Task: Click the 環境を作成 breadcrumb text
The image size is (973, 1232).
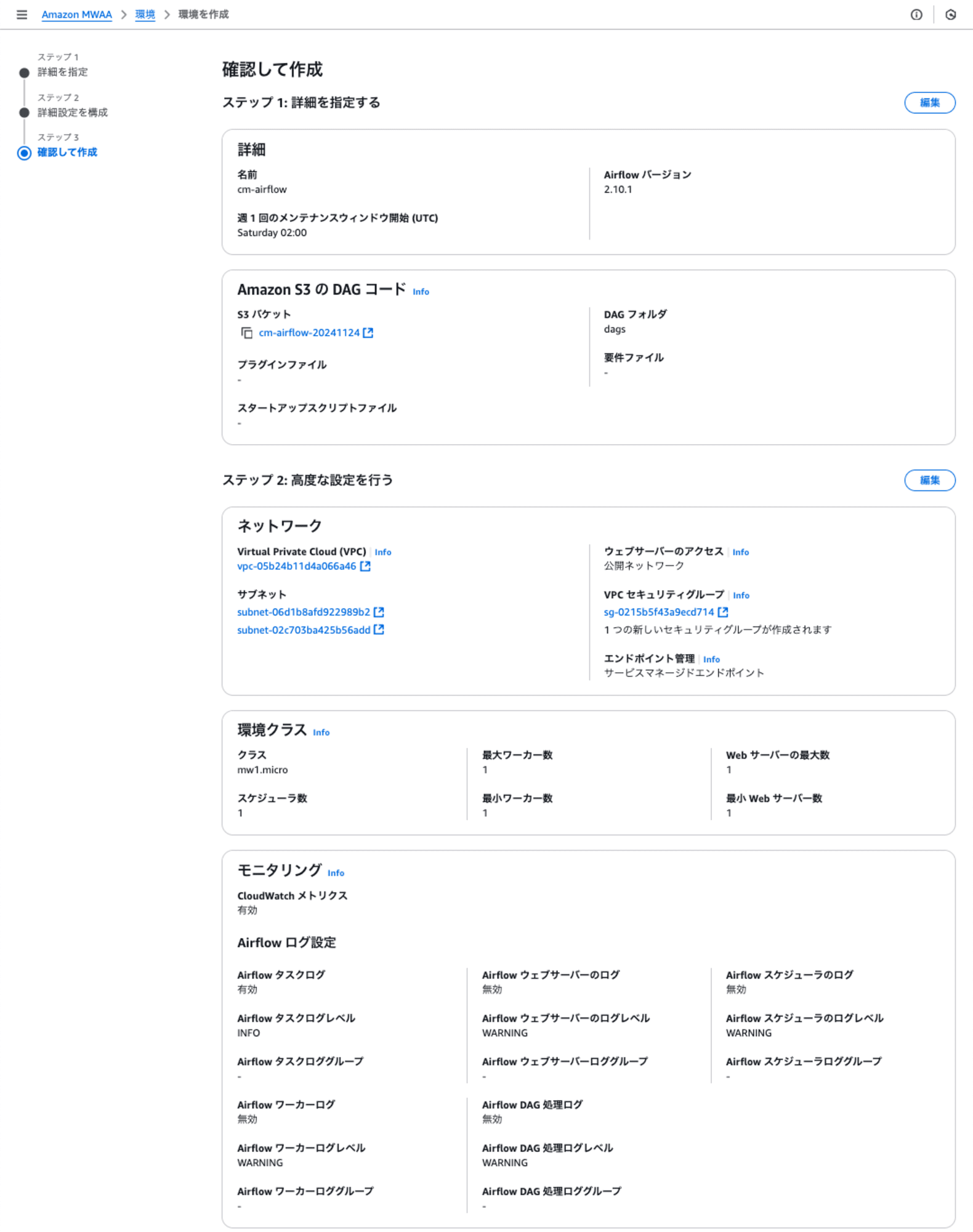Action: (203, 14)
